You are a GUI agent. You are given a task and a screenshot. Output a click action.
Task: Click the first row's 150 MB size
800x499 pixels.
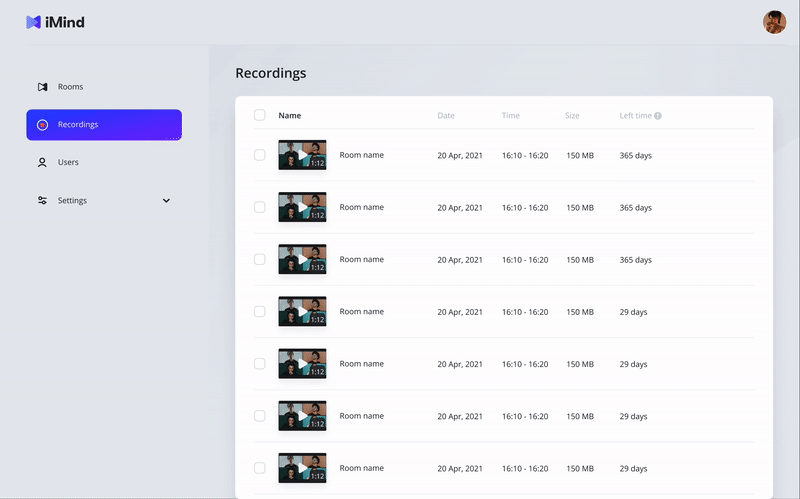pos(580,156)
